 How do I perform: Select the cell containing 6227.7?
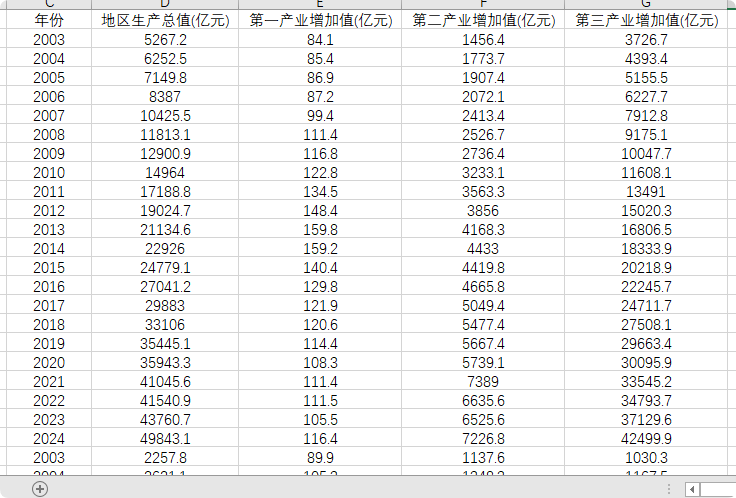coord(646,97)
